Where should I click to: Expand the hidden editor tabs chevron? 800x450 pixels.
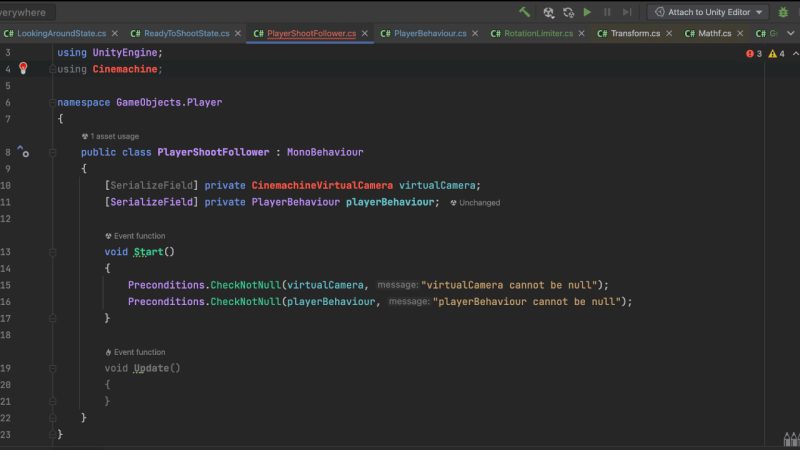click(x=790, y=33)
